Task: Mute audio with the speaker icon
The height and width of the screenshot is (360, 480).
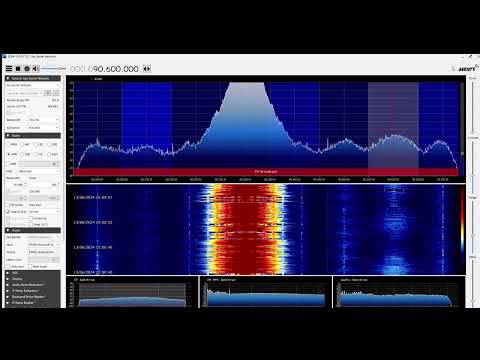Action: [36, 69]
